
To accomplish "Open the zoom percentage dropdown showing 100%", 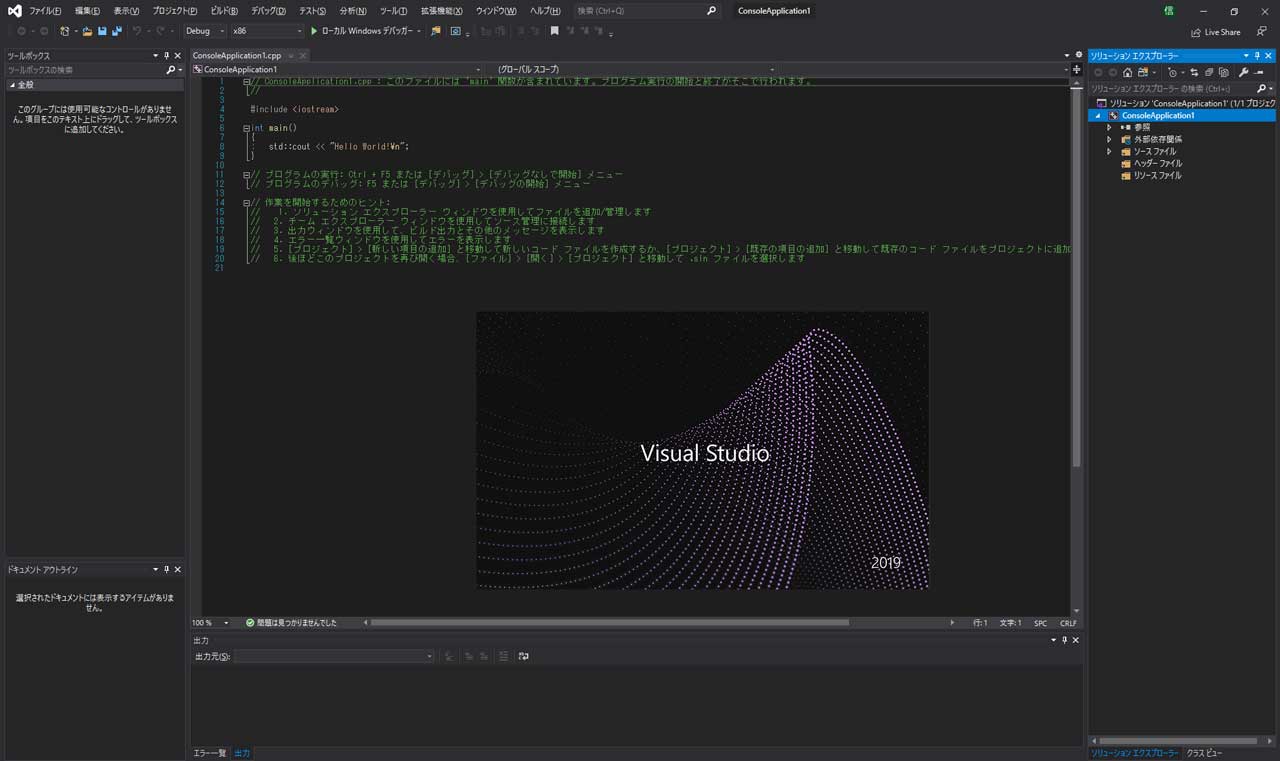I will click(209, 622).
